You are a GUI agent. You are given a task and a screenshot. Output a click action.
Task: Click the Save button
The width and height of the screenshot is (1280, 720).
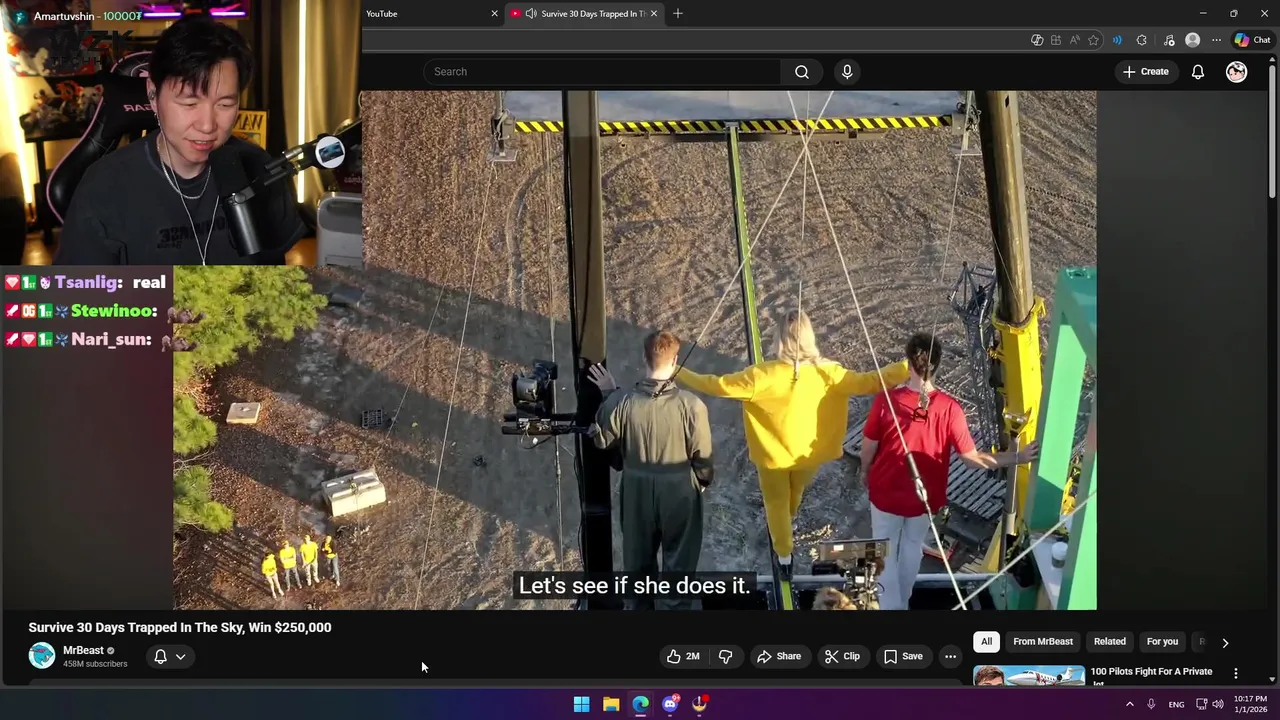click(903, 656)
